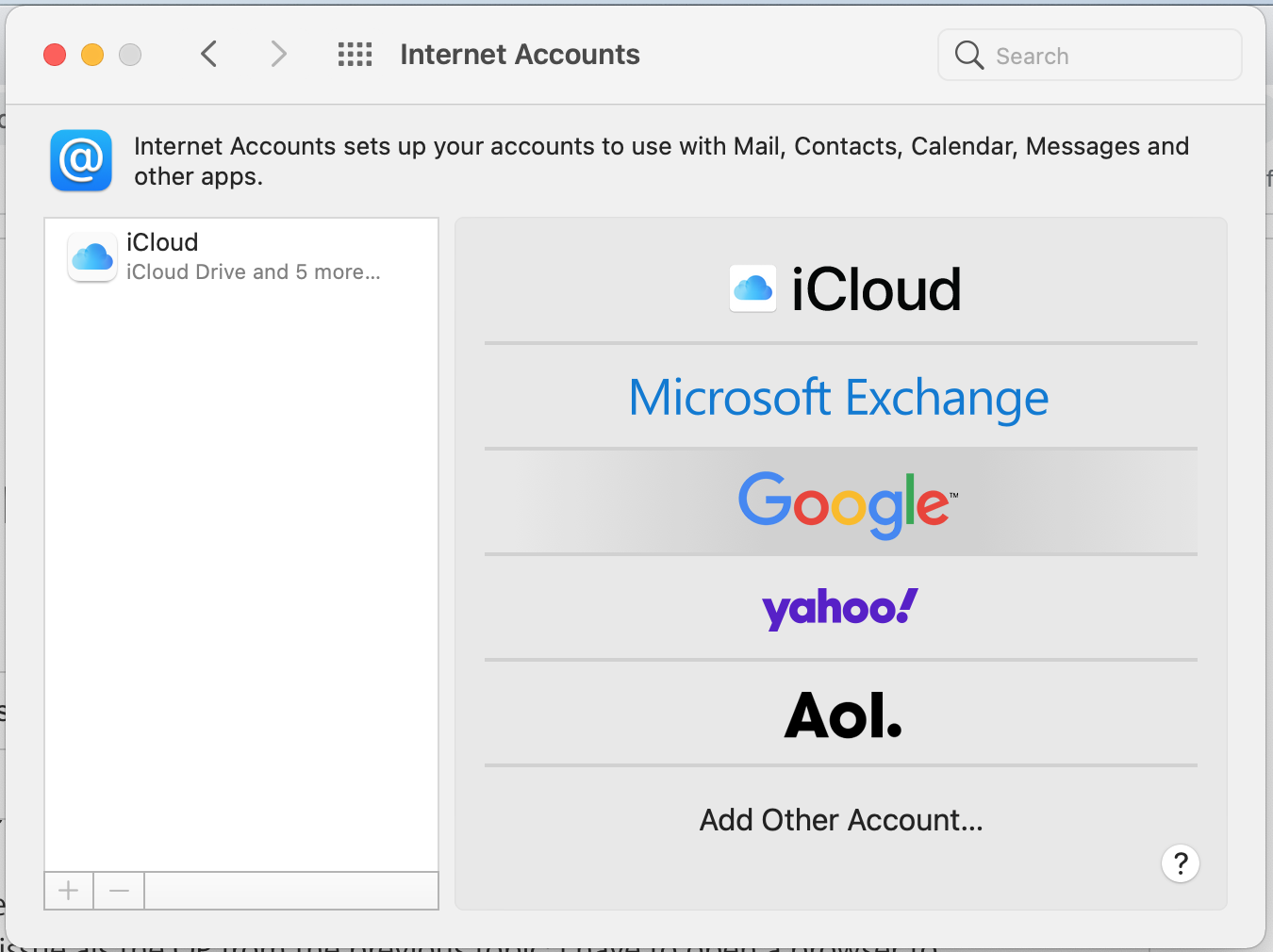1273x952 pixels.
Task: Remove account with the minus button
Action: (x=119, y=891)
